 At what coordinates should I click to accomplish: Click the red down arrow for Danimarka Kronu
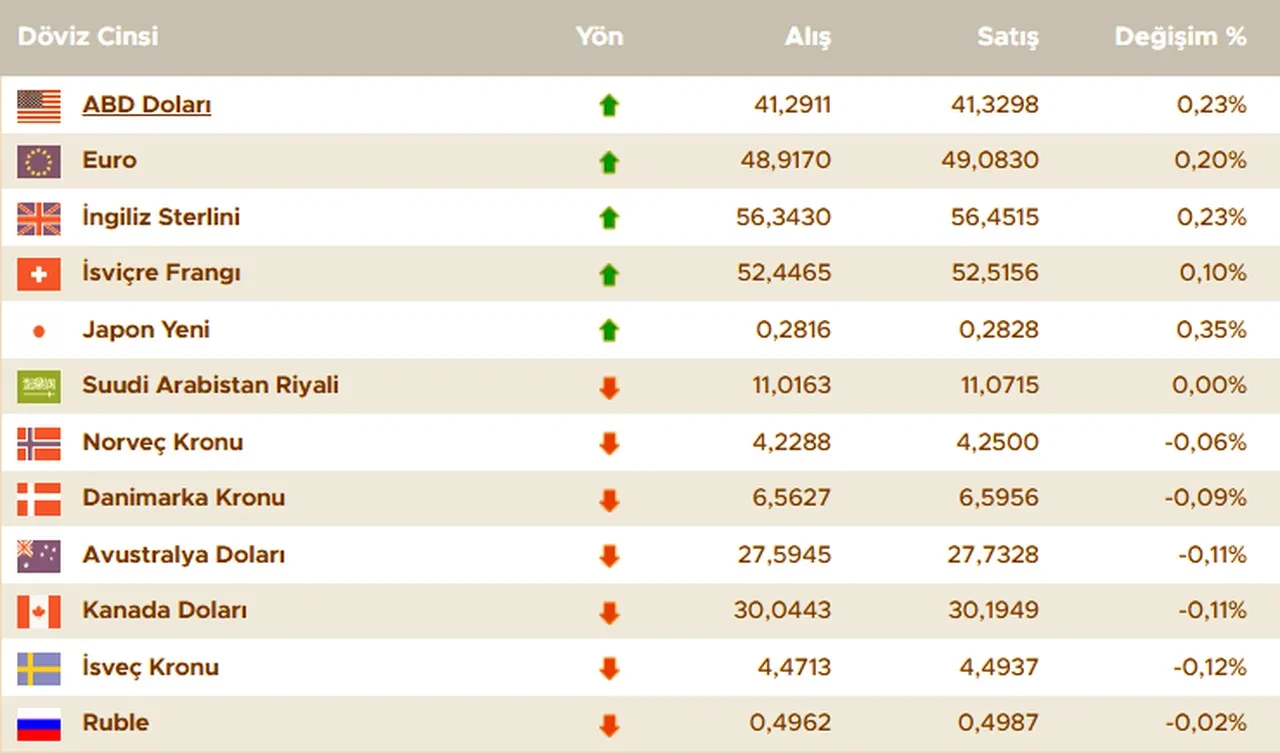(610, 498)
